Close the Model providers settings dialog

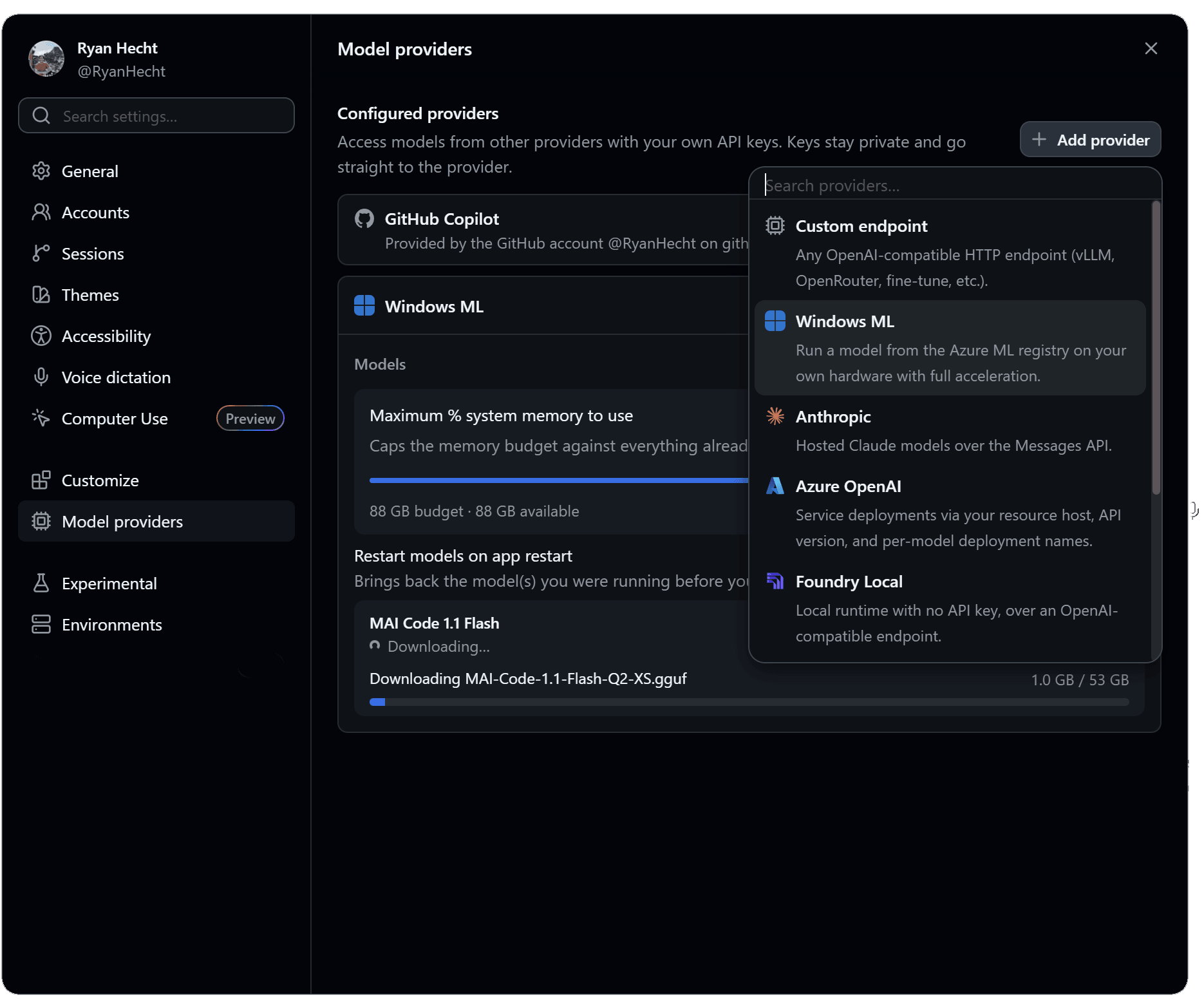point(1151,49)
